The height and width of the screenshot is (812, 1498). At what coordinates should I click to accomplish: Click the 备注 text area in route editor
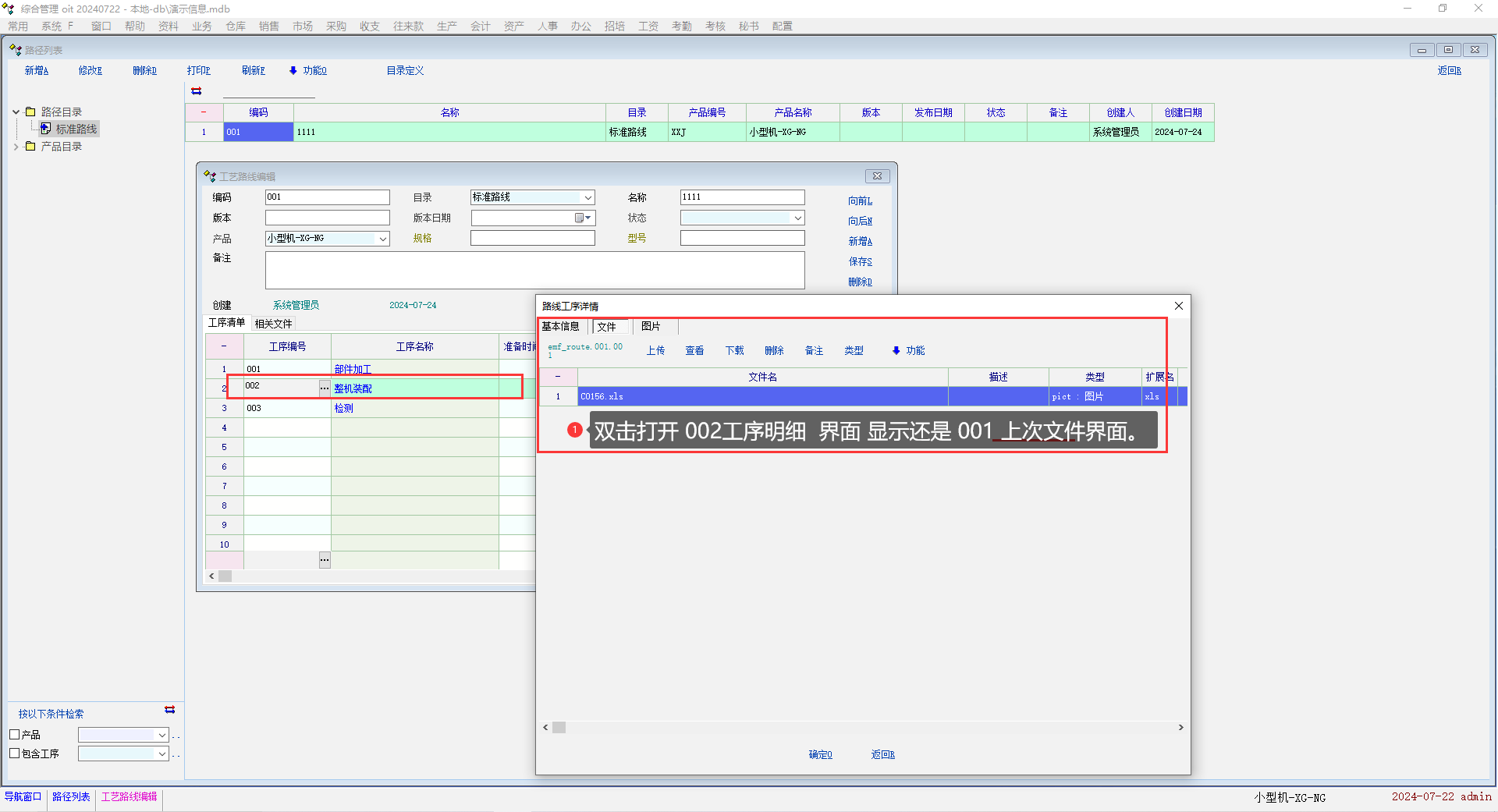534,270
